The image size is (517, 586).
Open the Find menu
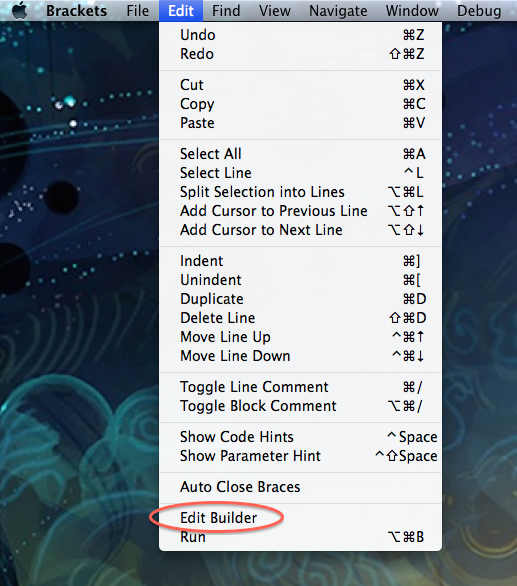click(x=226, y=10)
